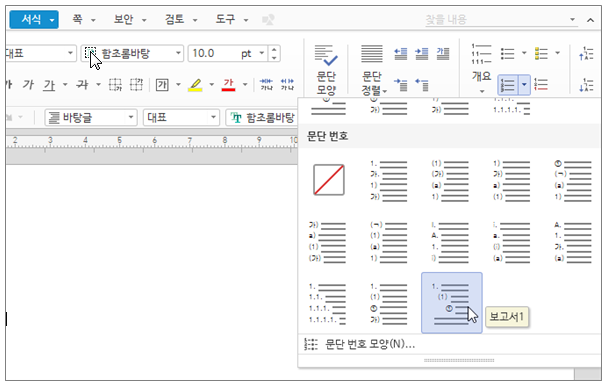Click the boxed 가 character border icon

tap(162, 84)
